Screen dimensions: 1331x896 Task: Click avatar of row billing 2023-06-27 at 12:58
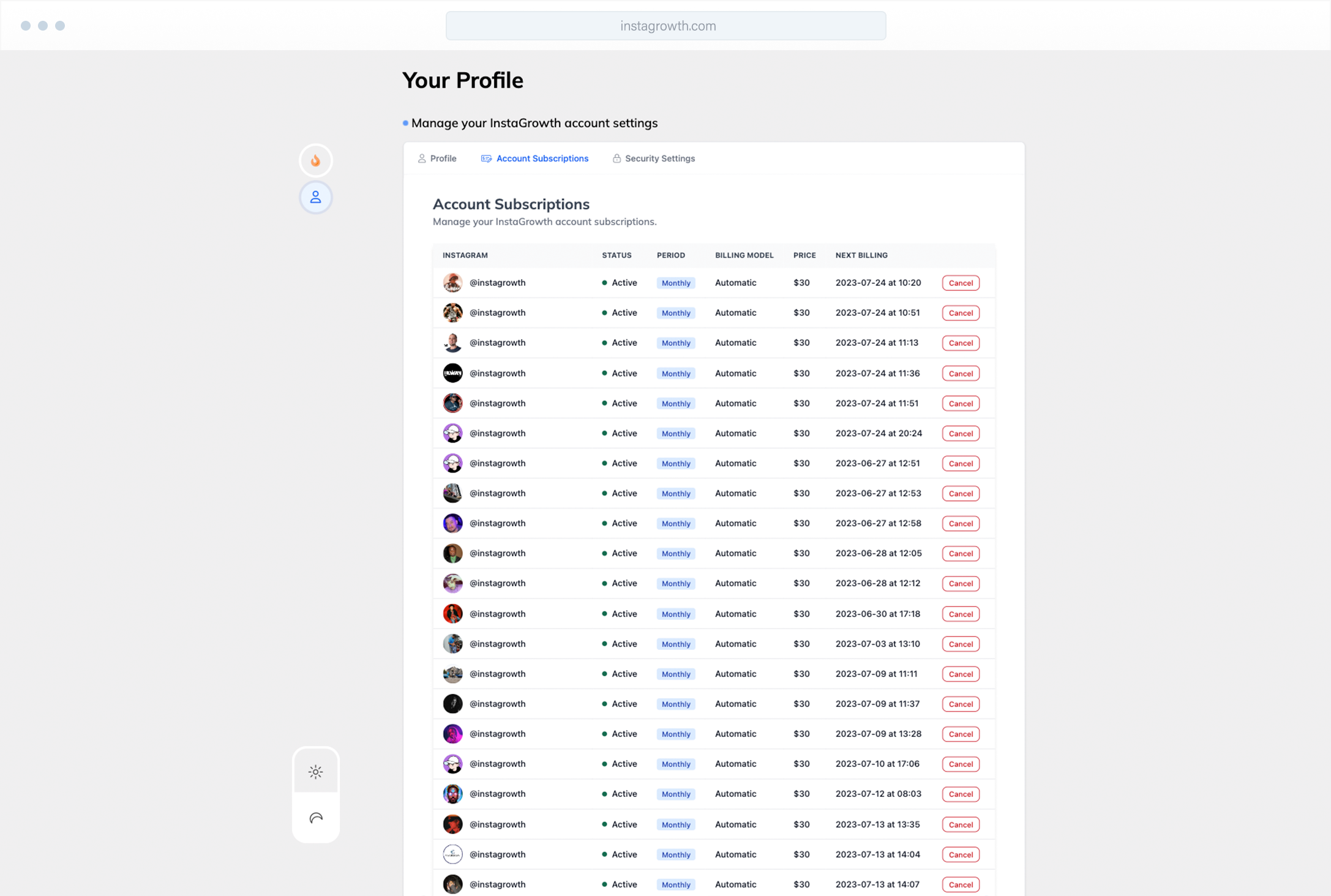452,523
